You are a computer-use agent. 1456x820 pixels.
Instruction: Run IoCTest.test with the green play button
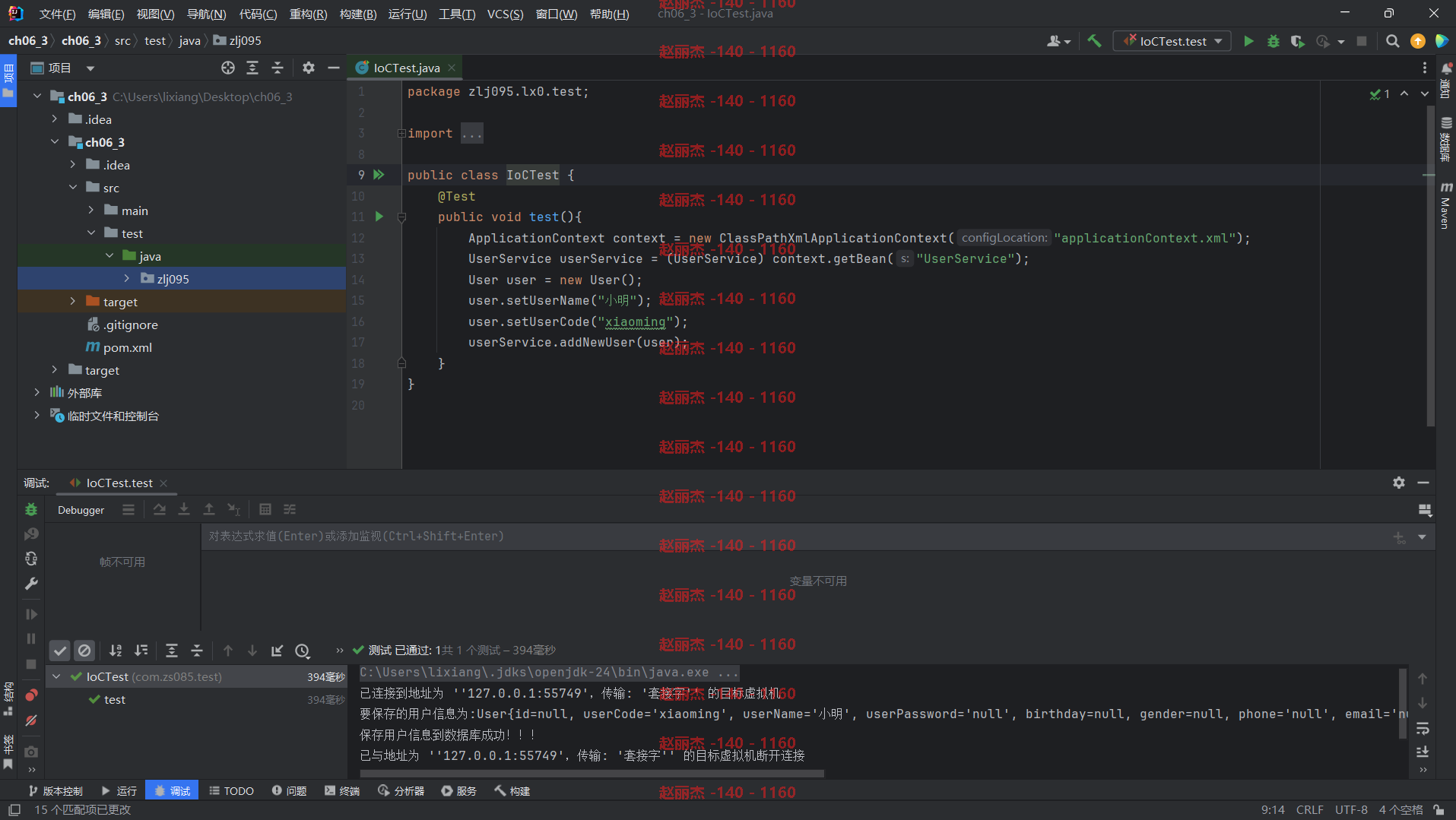(x=1248, y=41)
